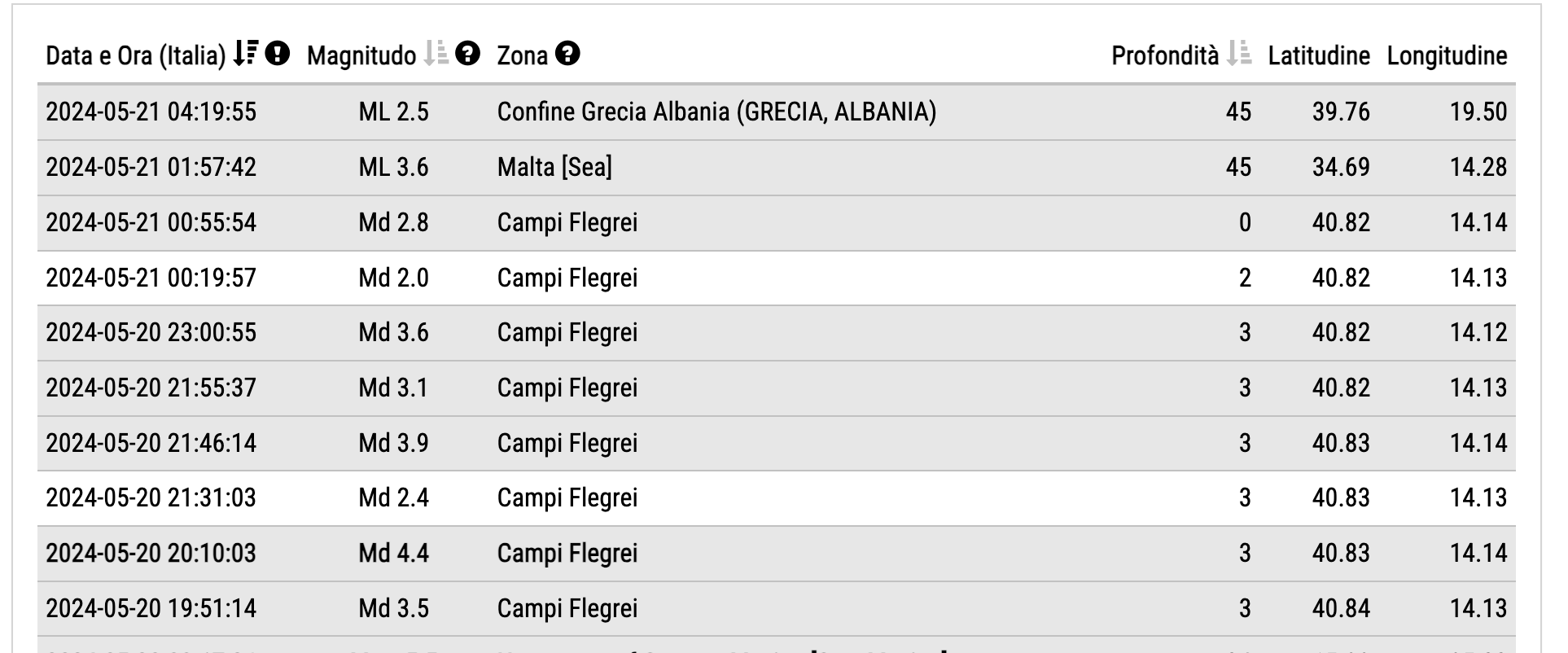Screen dimensions: 1568x653
Task: Click the Zona column header label
Action: tap(522, 55)
